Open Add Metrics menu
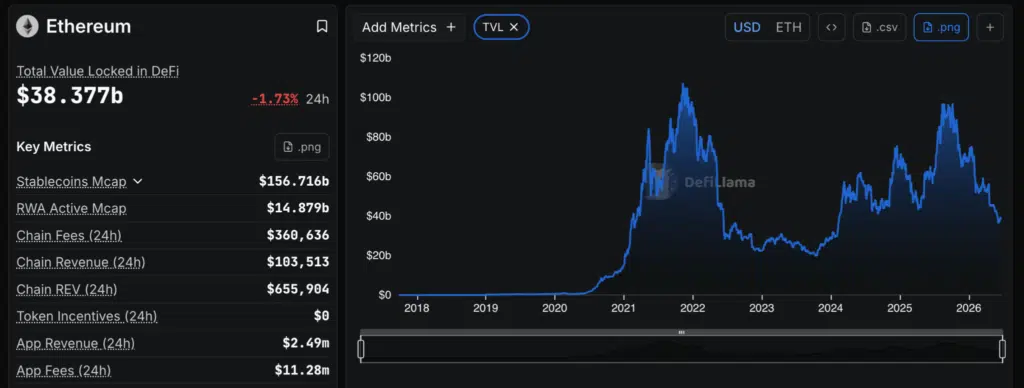This screenshot has height=388, width=1024. click(x=409, y=27)
